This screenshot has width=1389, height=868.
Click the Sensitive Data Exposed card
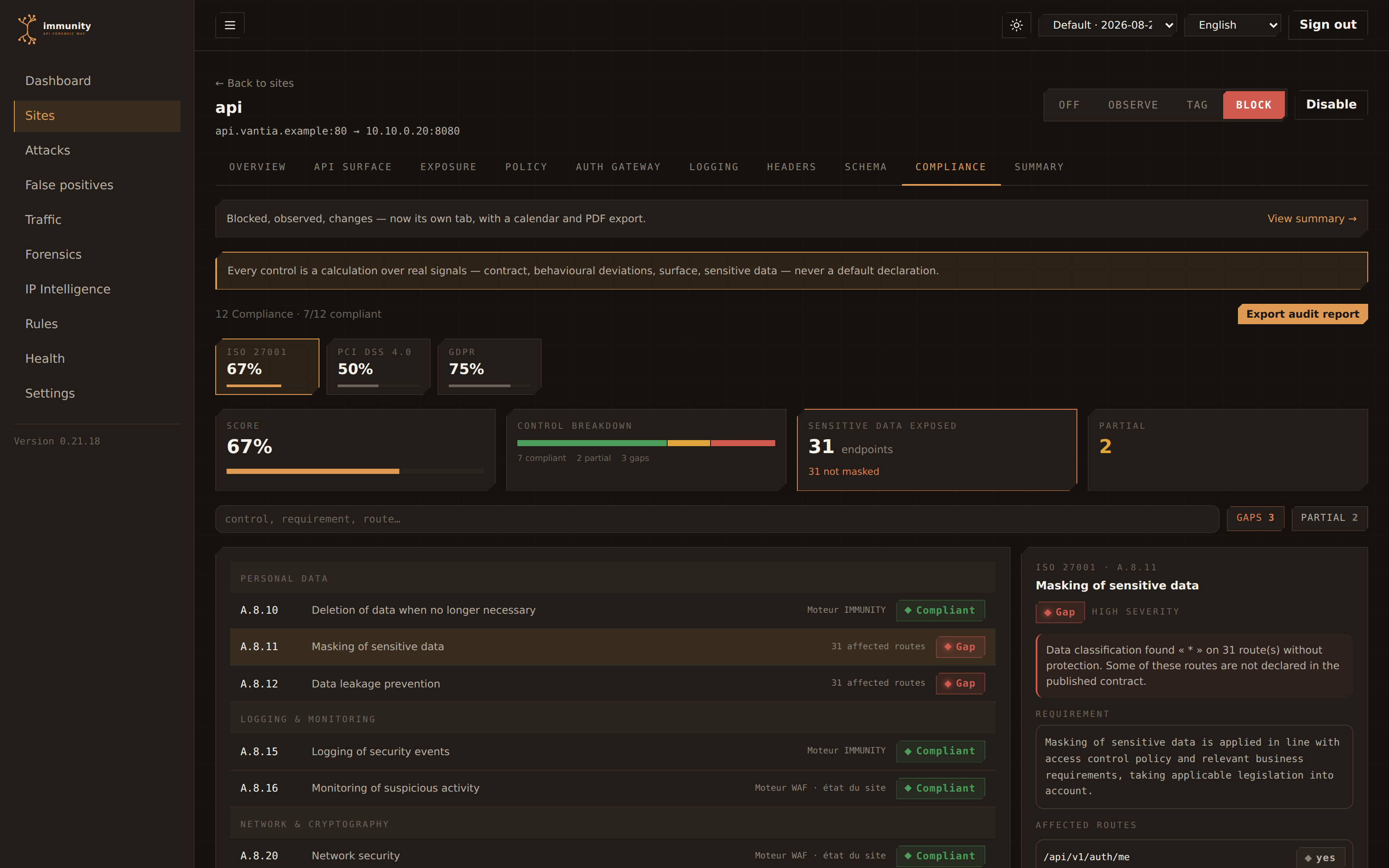pyautogui.click(x=937, y=450)
